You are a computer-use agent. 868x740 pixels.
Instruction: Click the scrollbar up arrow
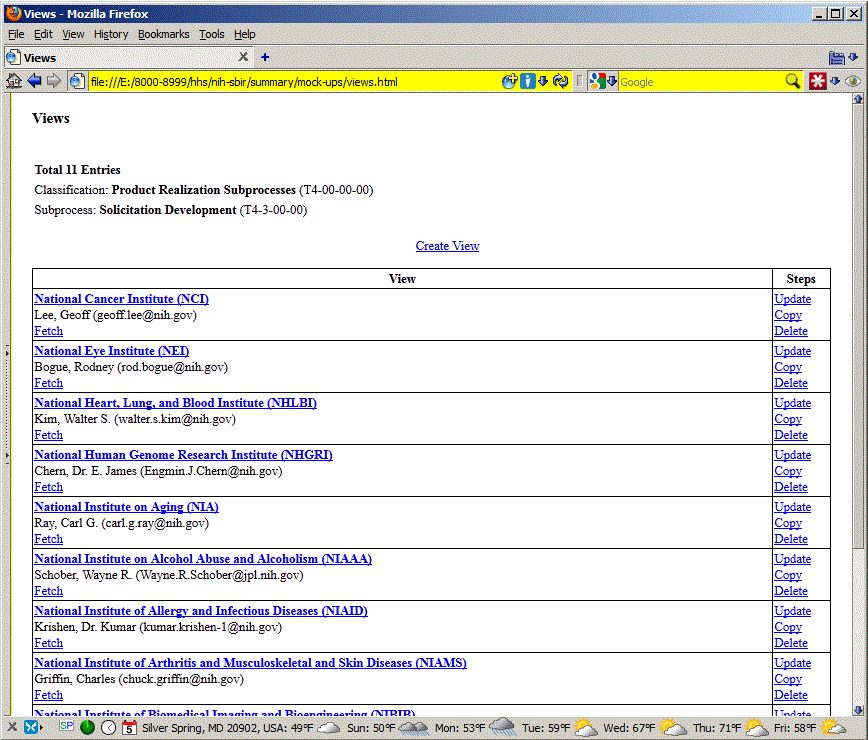tap(858, 99)
